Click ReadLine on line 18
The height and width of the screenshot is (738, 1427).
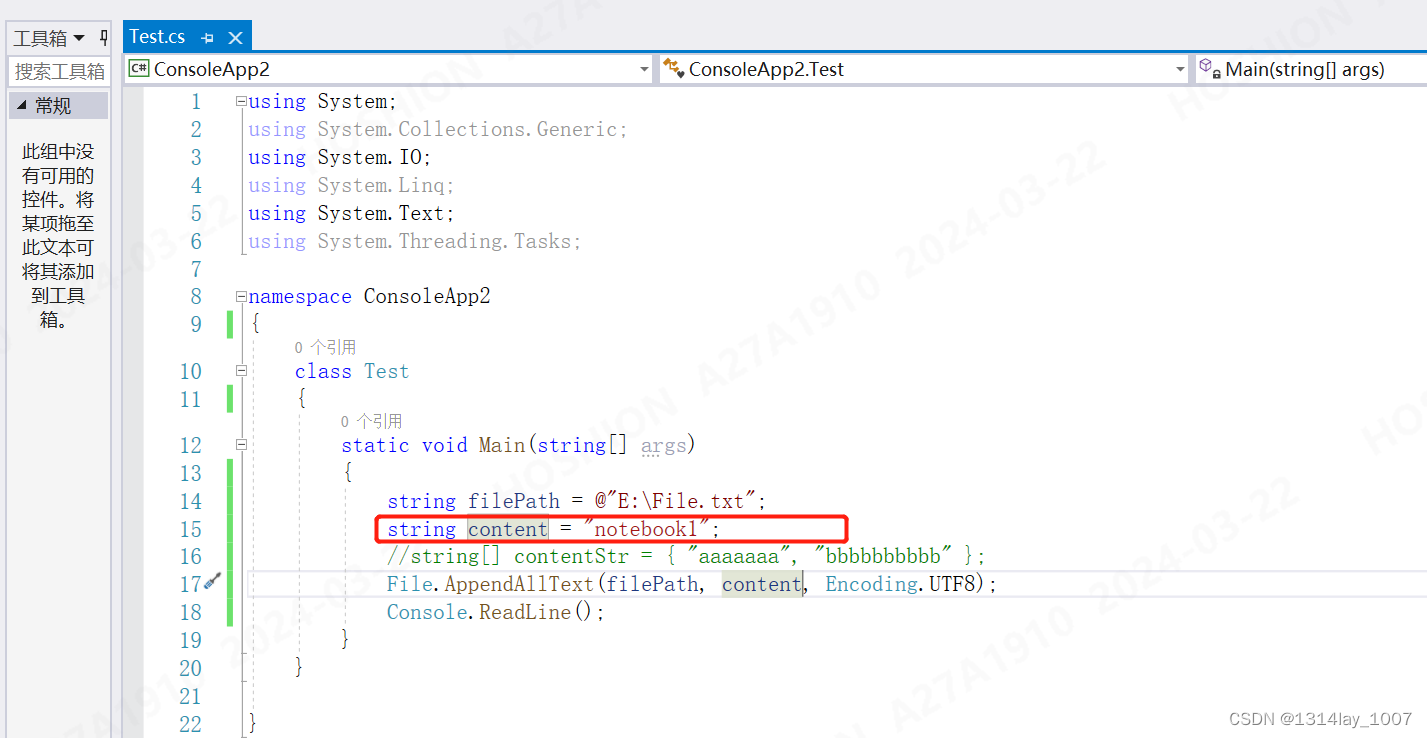tap(525, 612)
